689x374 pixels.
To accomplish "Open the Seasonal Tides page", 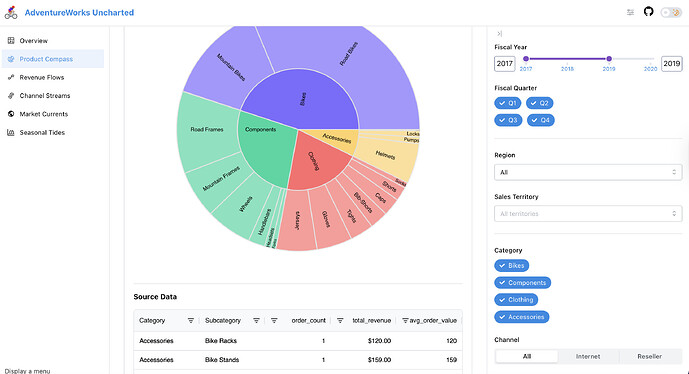I will [53, 132].
